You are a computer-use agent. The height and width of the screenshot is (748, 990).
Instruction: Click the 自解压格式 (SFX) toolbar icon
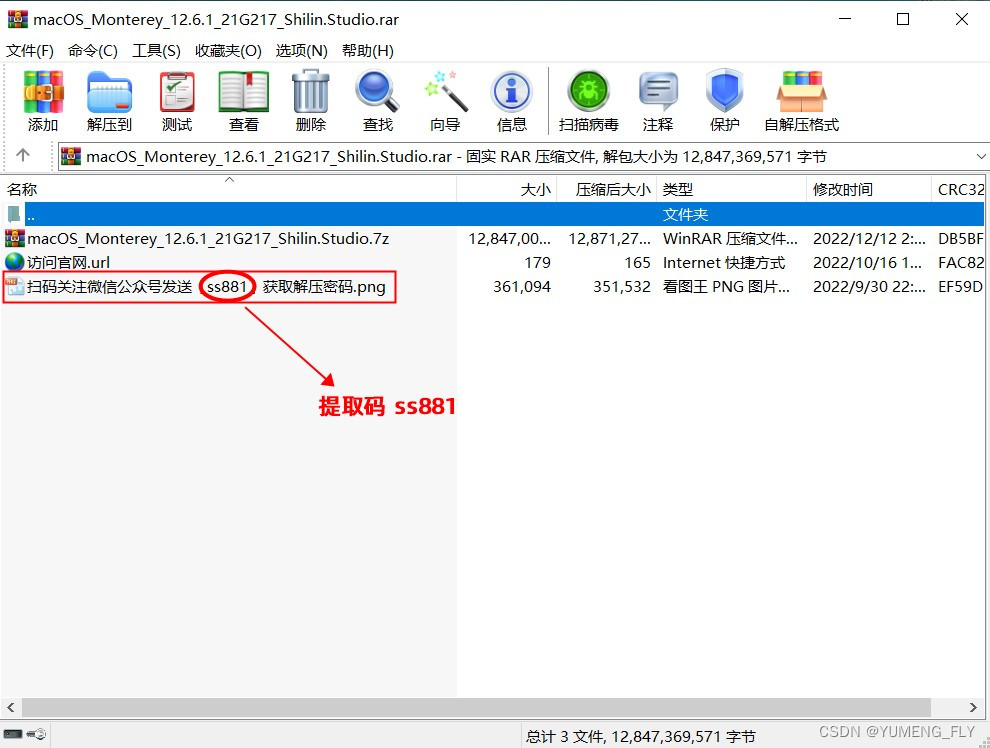[x=801, y=92]
